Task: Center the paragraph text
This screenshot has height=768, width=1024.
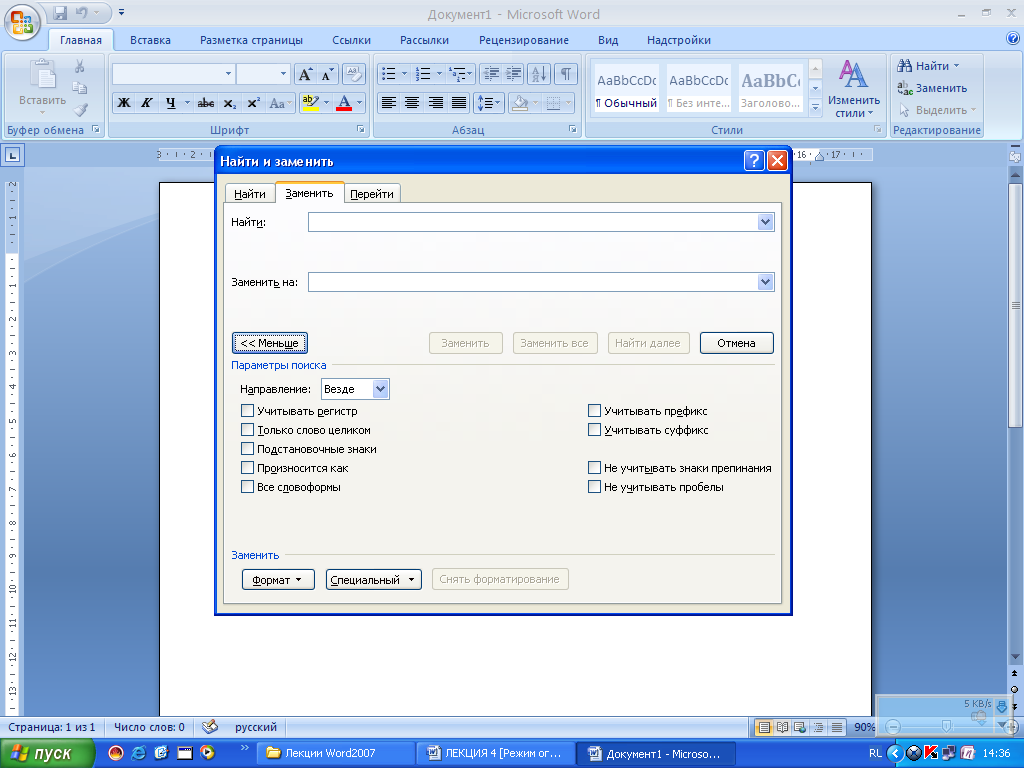Action: click(412, 103)
